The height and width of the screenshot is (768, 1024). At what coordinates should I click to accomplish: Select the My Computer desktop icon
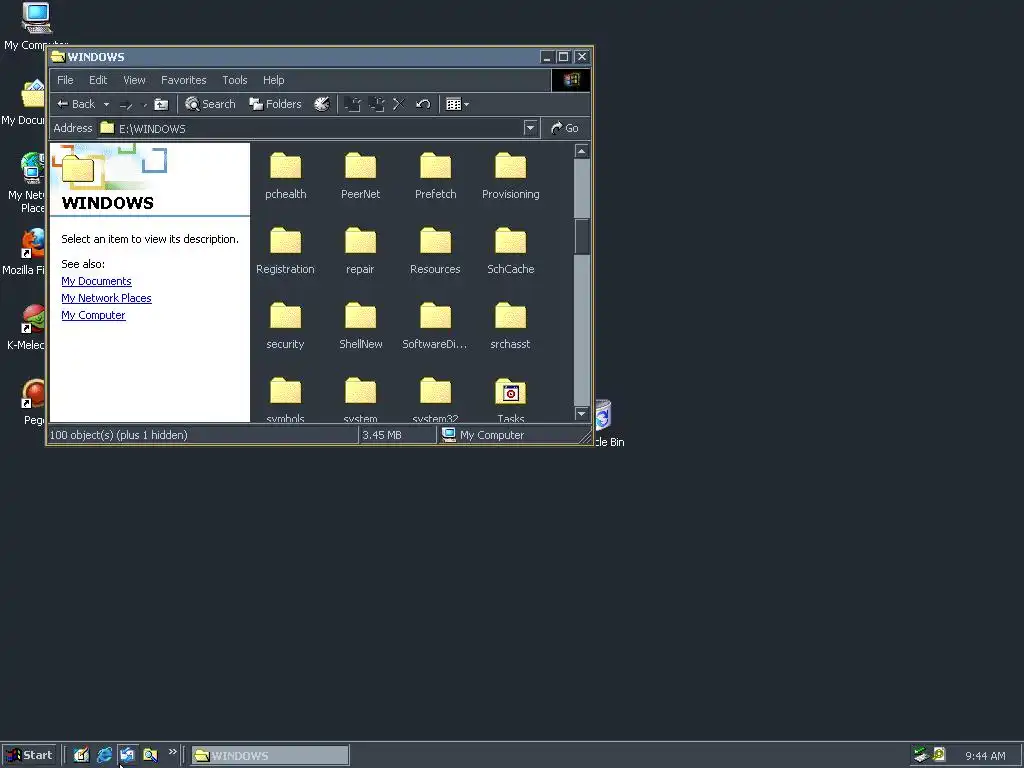(36, 26)
